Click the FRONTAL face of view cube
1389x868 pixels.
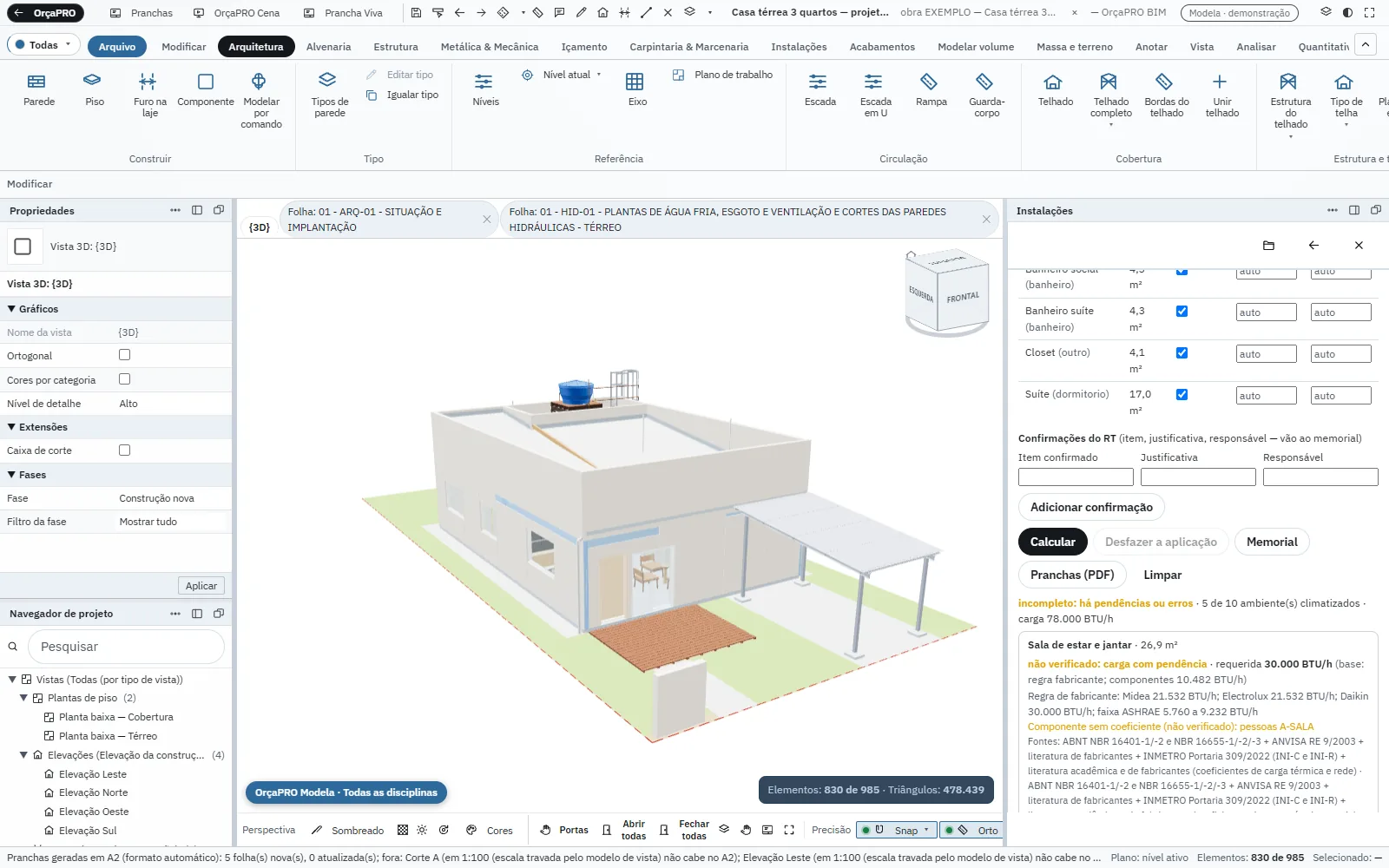point(962,298)
